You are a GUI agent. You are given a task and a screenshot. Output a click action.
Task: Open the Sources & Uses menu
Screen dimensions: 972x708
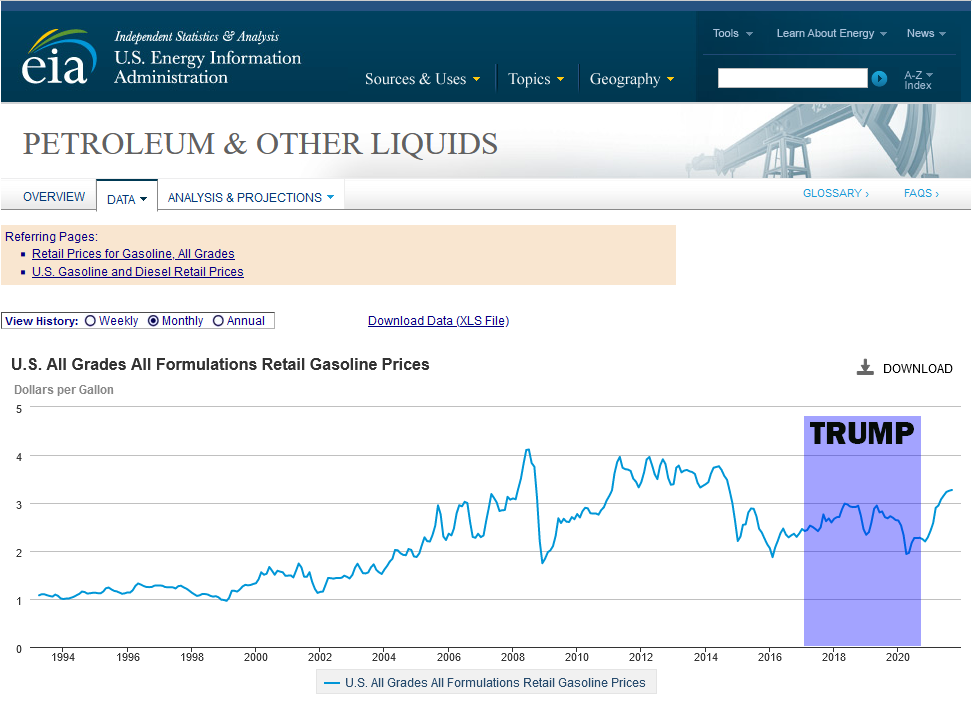tap(422, 79)
